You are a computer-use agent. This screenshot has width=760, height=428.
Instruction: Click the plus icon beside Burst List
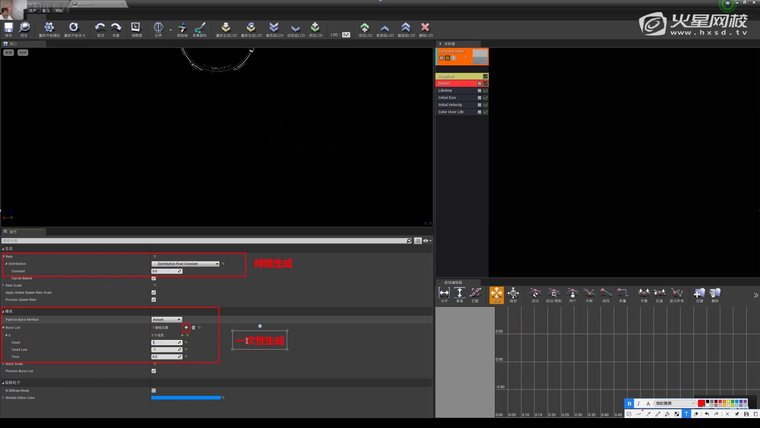click(186, 327)
